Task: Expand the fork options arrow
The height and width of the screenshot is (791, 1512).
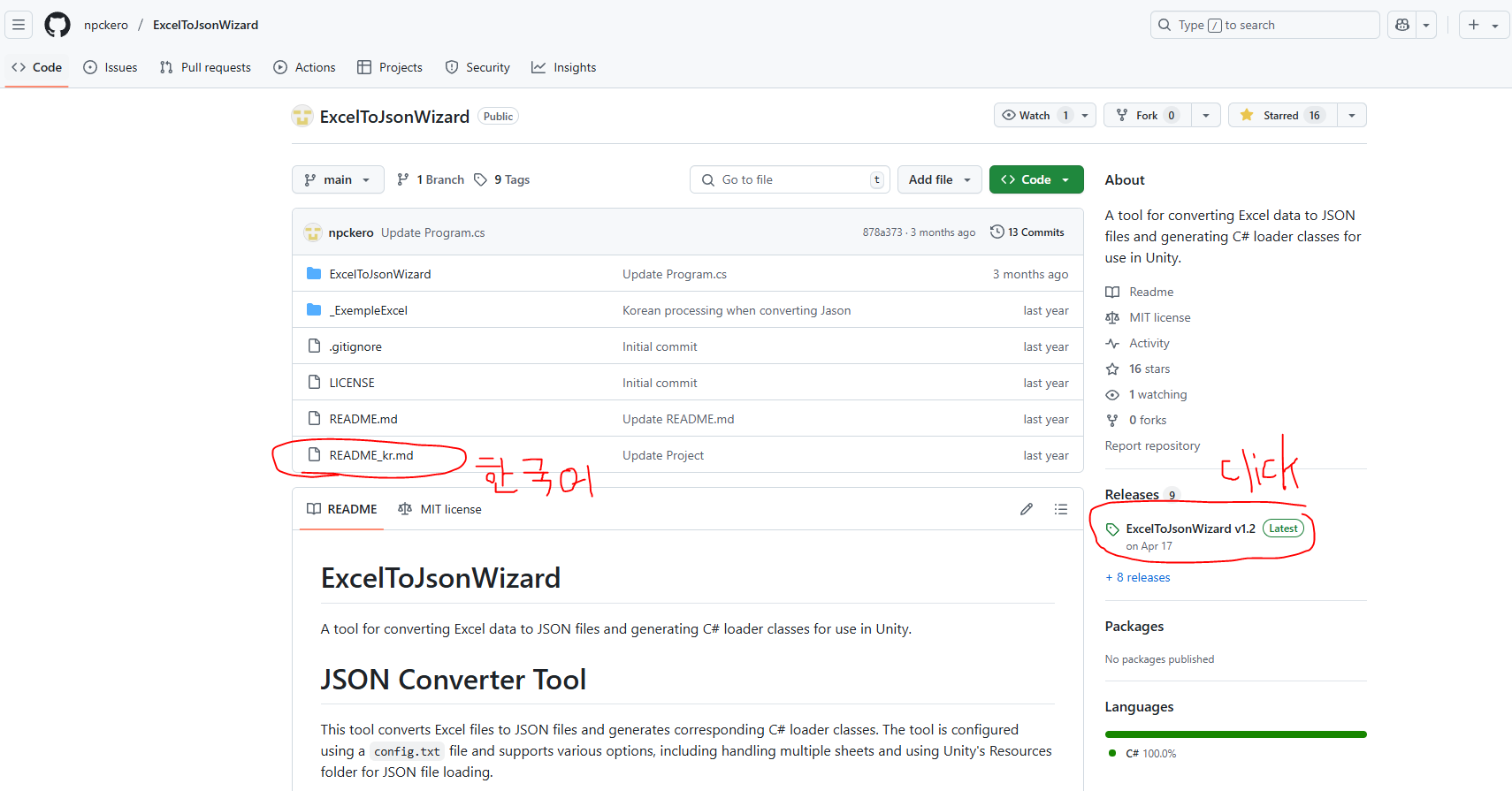Action: (x=1206, y=115)
